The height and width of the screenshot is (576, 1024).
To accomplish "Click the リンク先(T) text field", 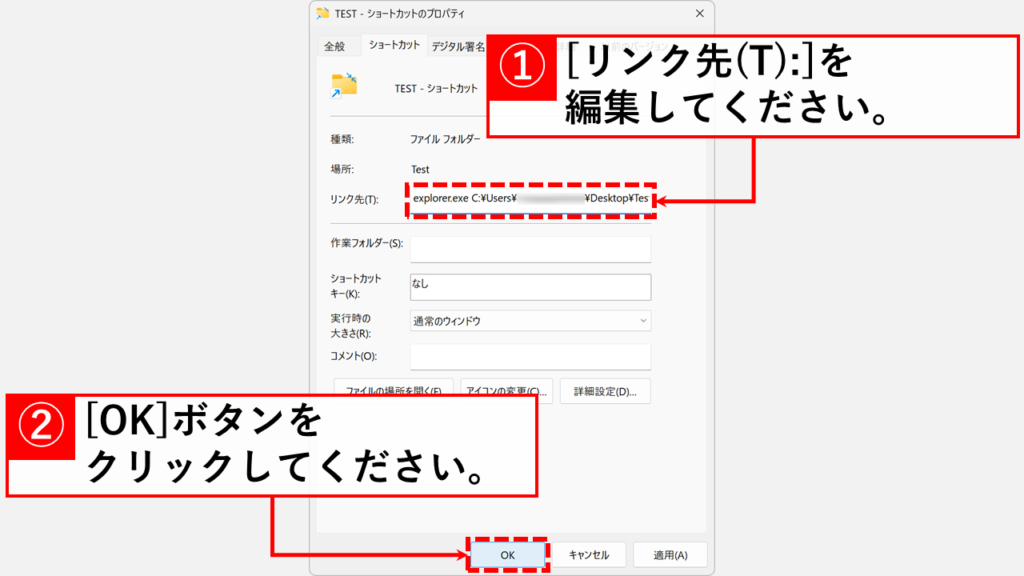I will point(531,200).
